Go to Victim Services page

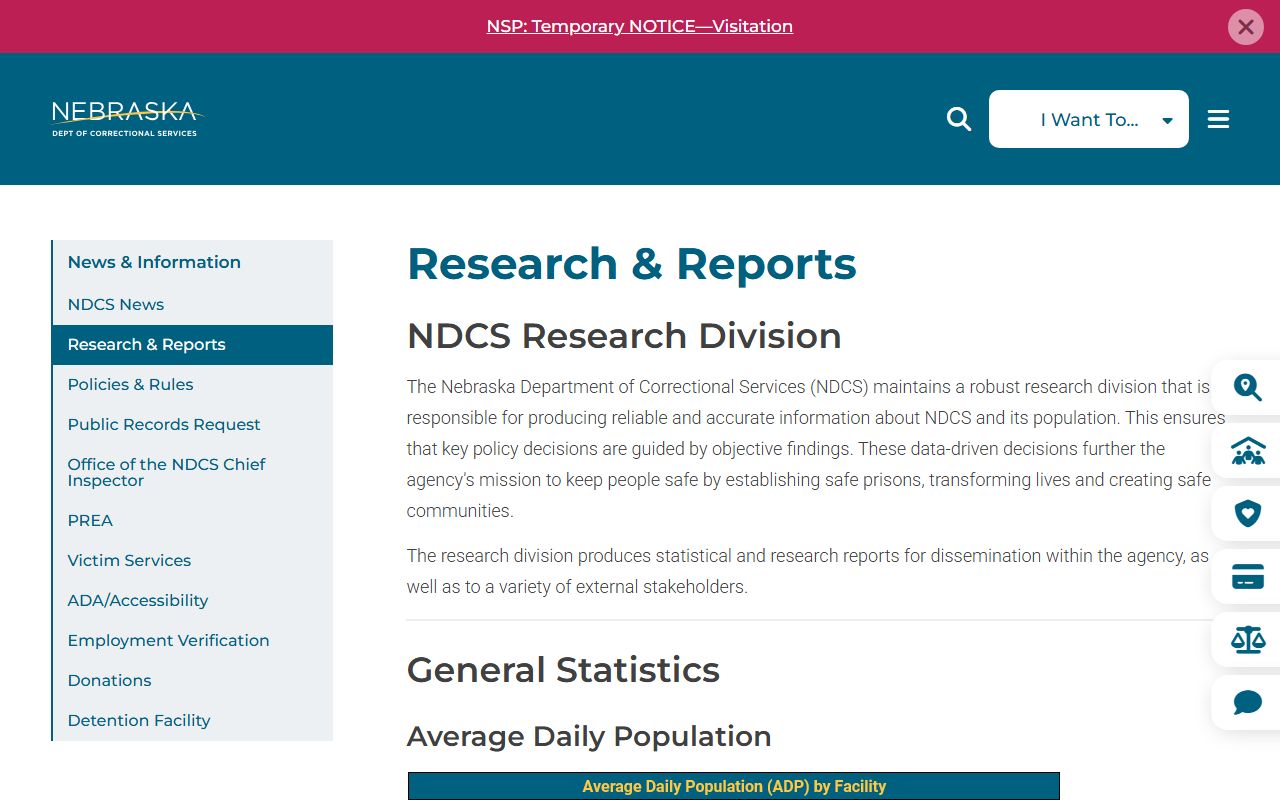(x=129, y=560)
